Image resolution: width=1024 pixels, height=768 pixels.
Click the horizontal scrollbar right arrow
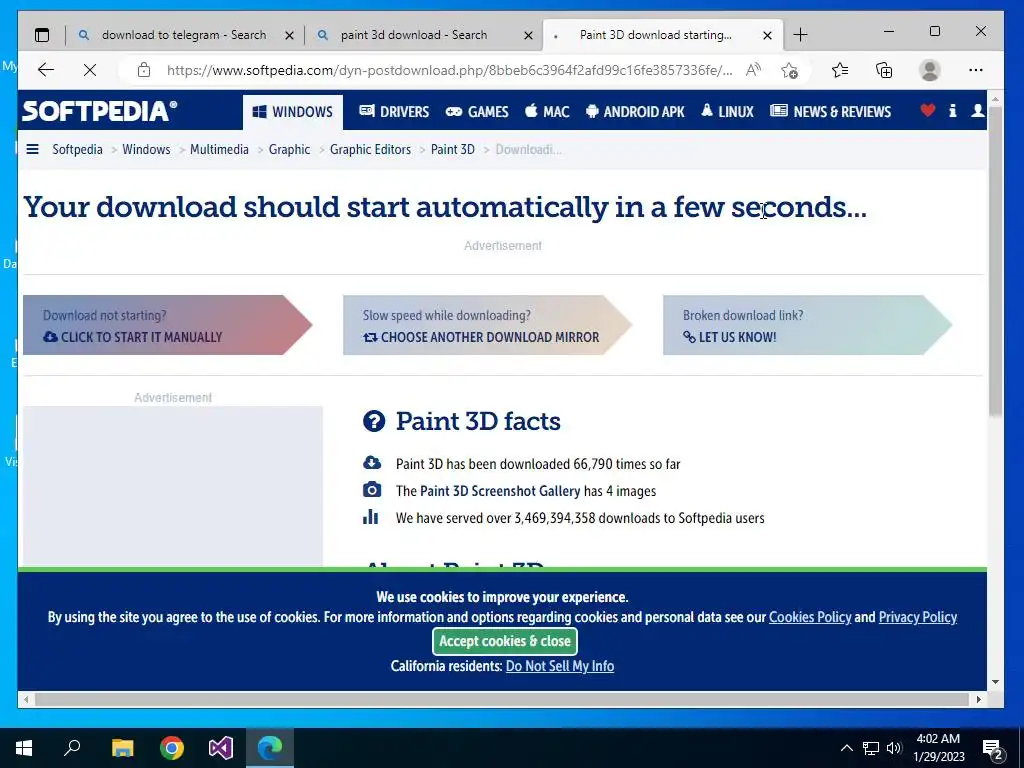[978, 699]
